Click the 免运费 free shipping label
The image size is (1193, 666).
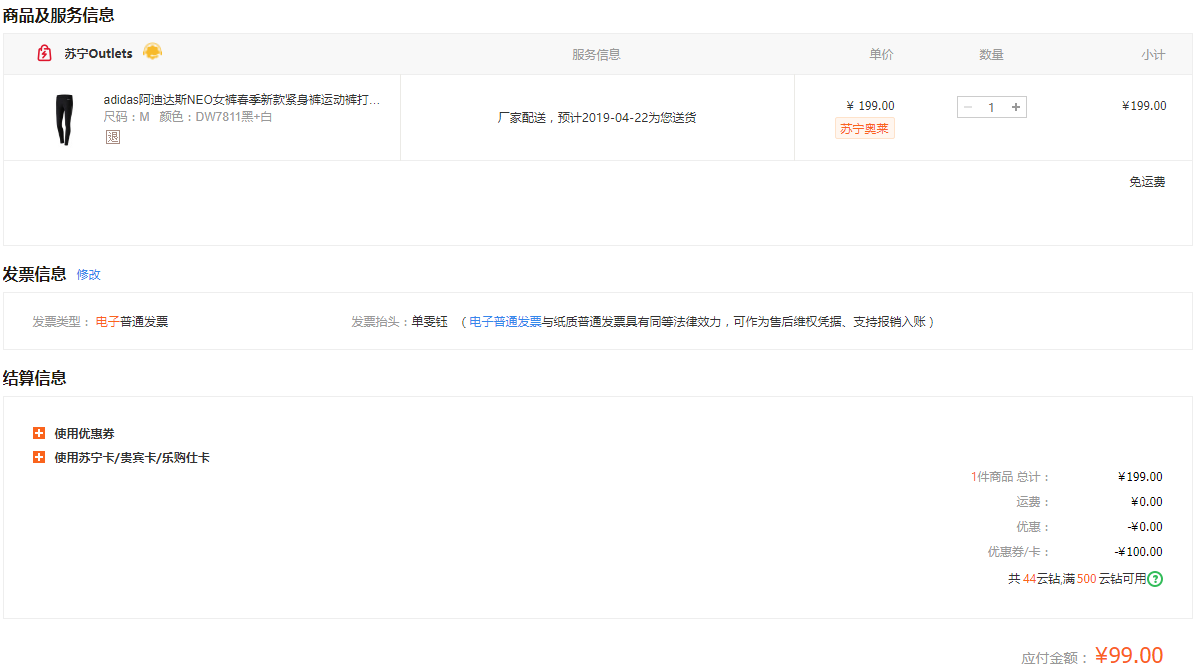pyautogui.click(x=1147, y=182)
